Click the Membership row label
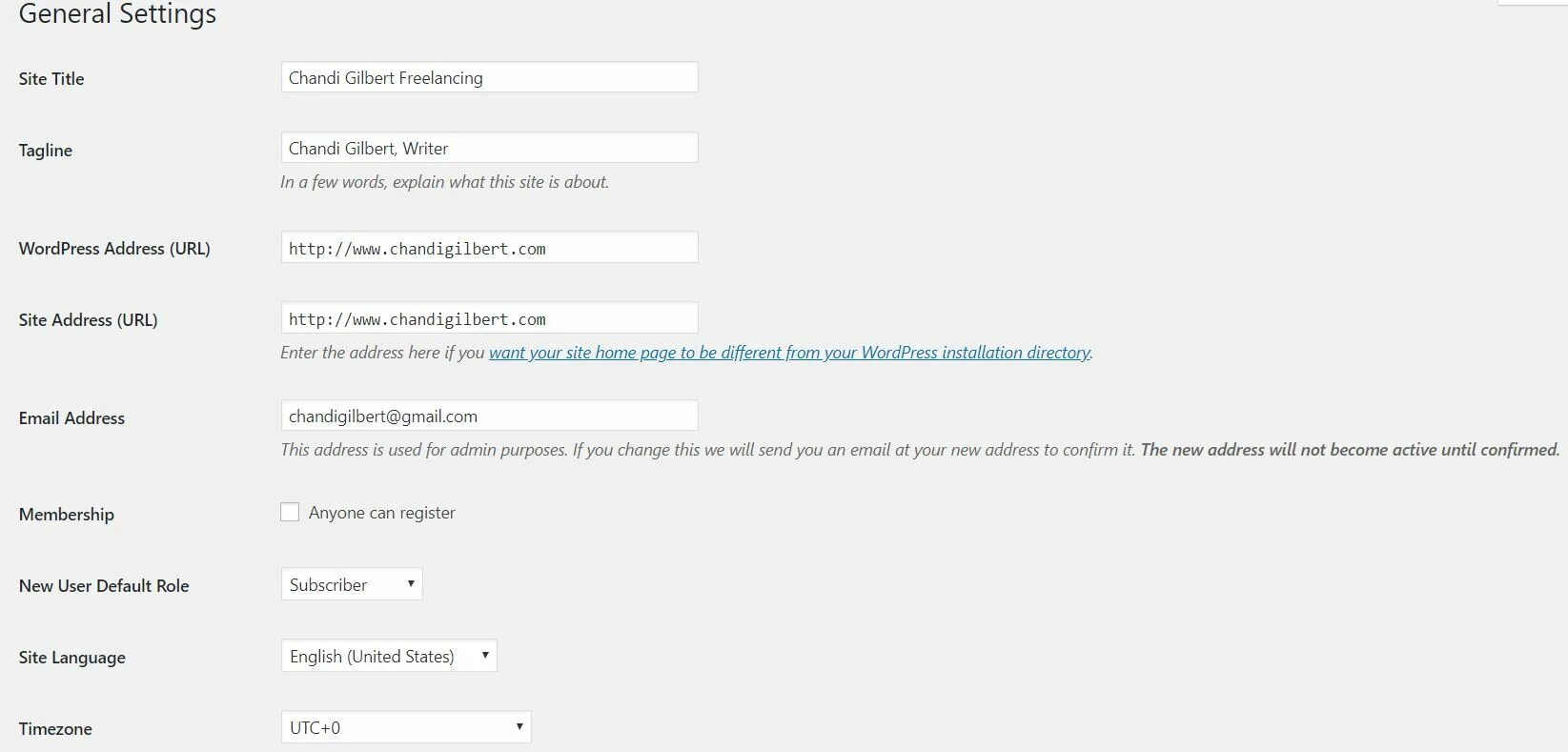The image size is (1568, 752). 67,515
